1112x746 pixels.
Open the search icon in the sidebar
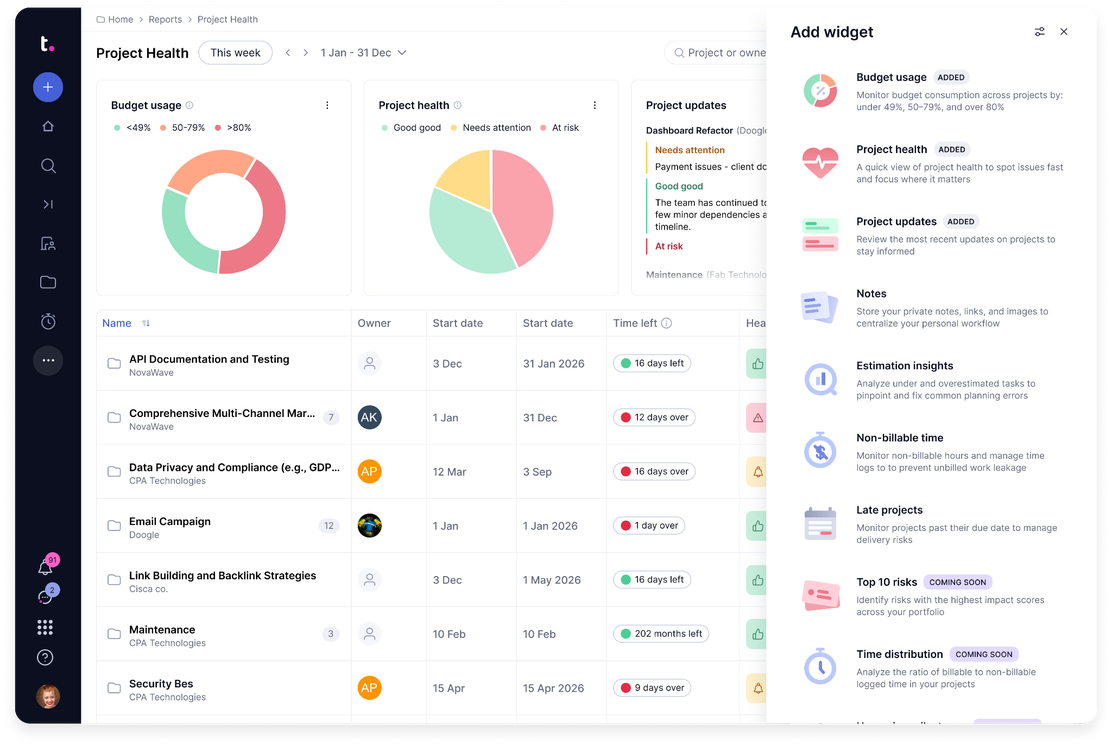(x=48, y=165)
